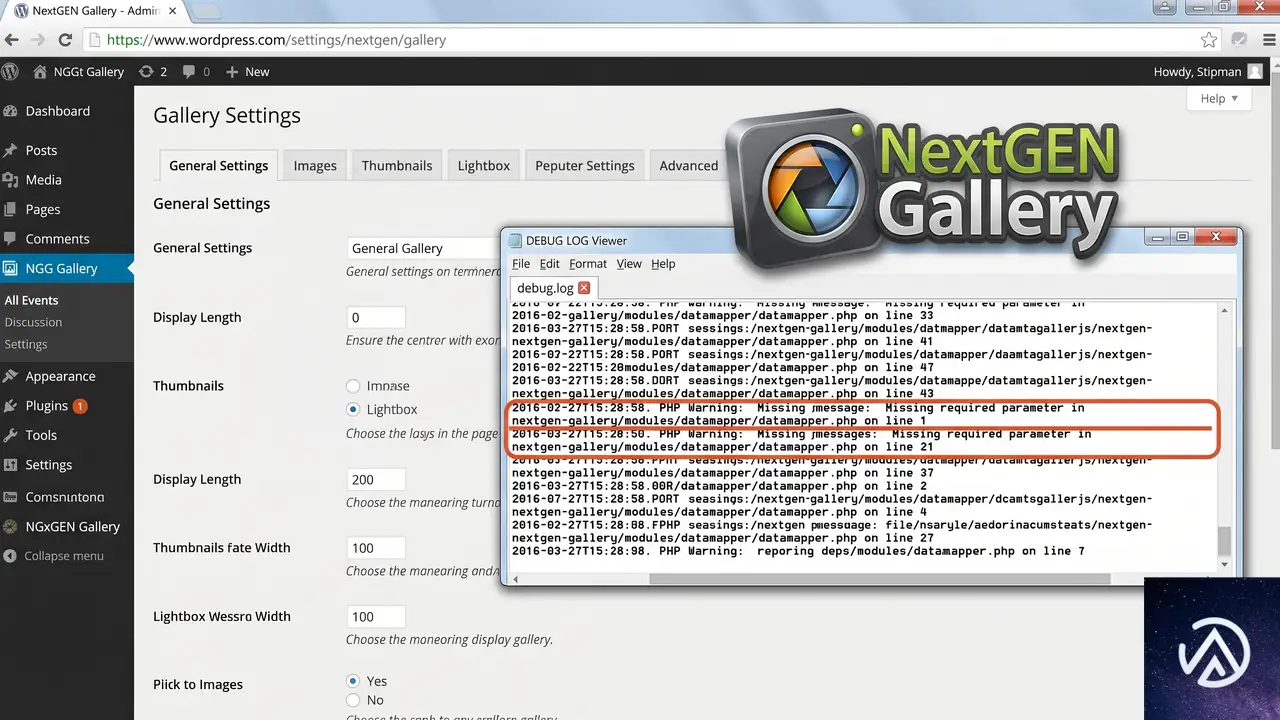The width and height of the screenshot is (1280, 720).
Task: Open the WordPress logo menu in admin bar
Action: [x=11, y=72]
